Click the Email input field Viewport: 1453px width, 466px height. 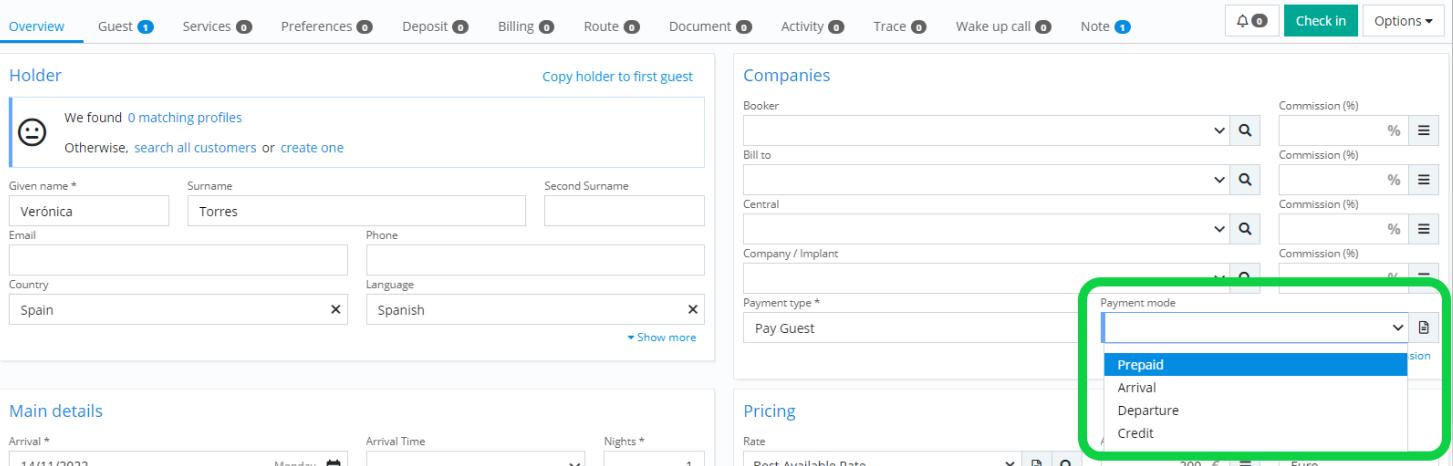point(178,260)
